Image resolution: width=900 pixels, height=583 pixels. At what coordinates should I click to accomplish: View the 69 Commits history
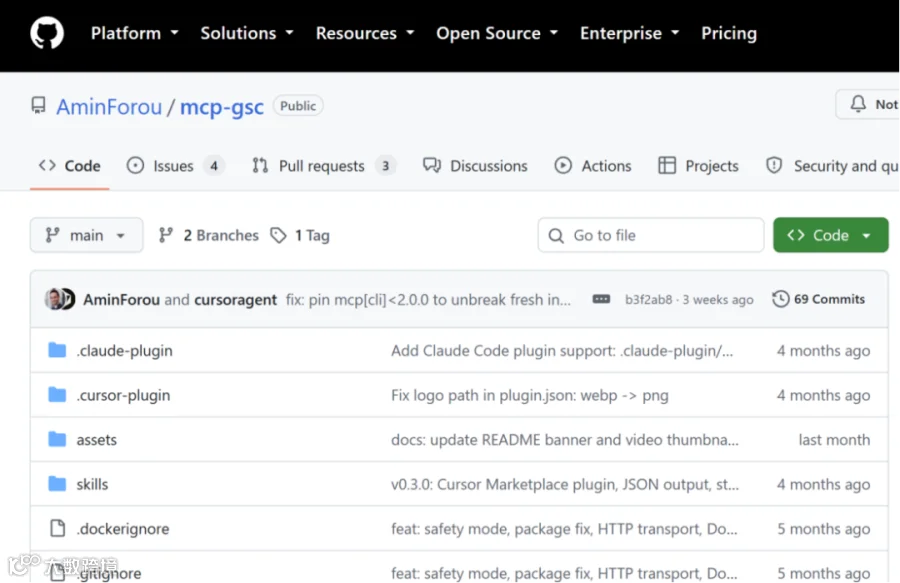point(818,299)
